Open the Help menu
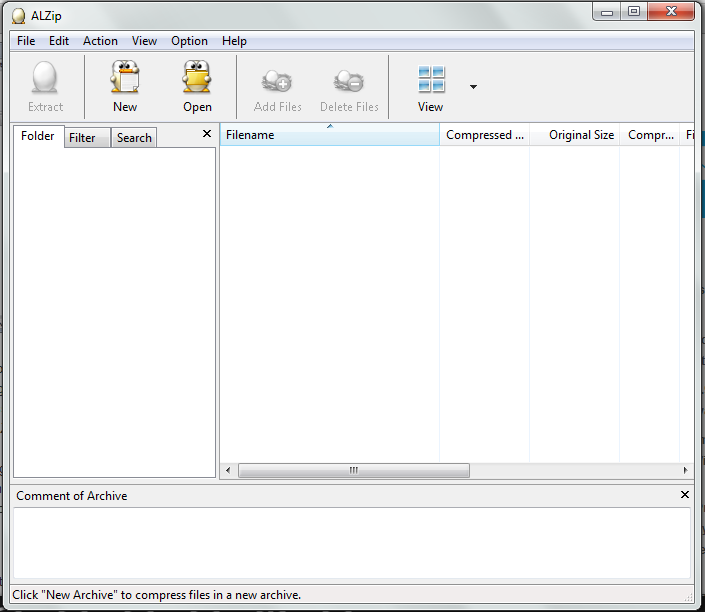The image size is (705, 612). (234, 41)
